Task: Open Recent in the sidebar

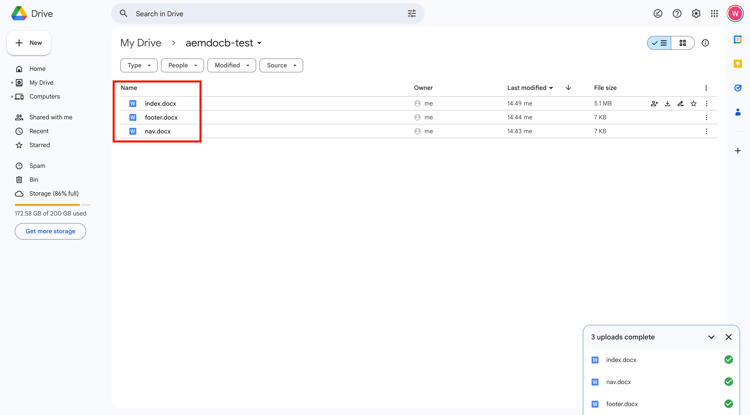Action: click(39, 131)
